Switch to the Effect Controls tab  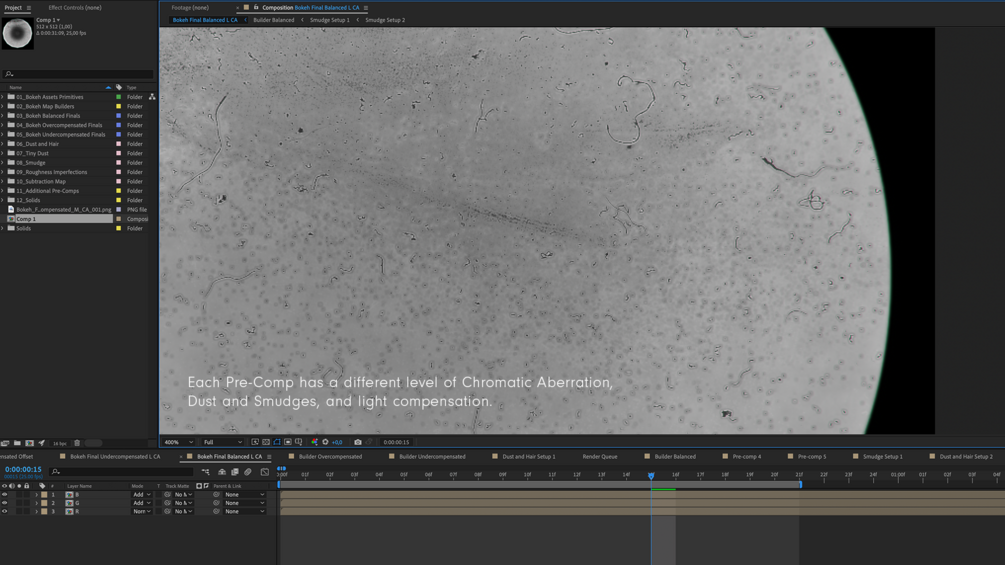(75, 8)
